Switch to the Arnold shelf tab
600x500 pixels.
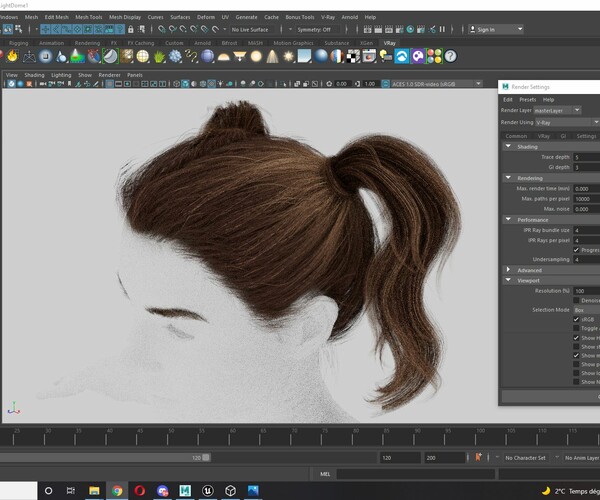click(x=202, y=43)
